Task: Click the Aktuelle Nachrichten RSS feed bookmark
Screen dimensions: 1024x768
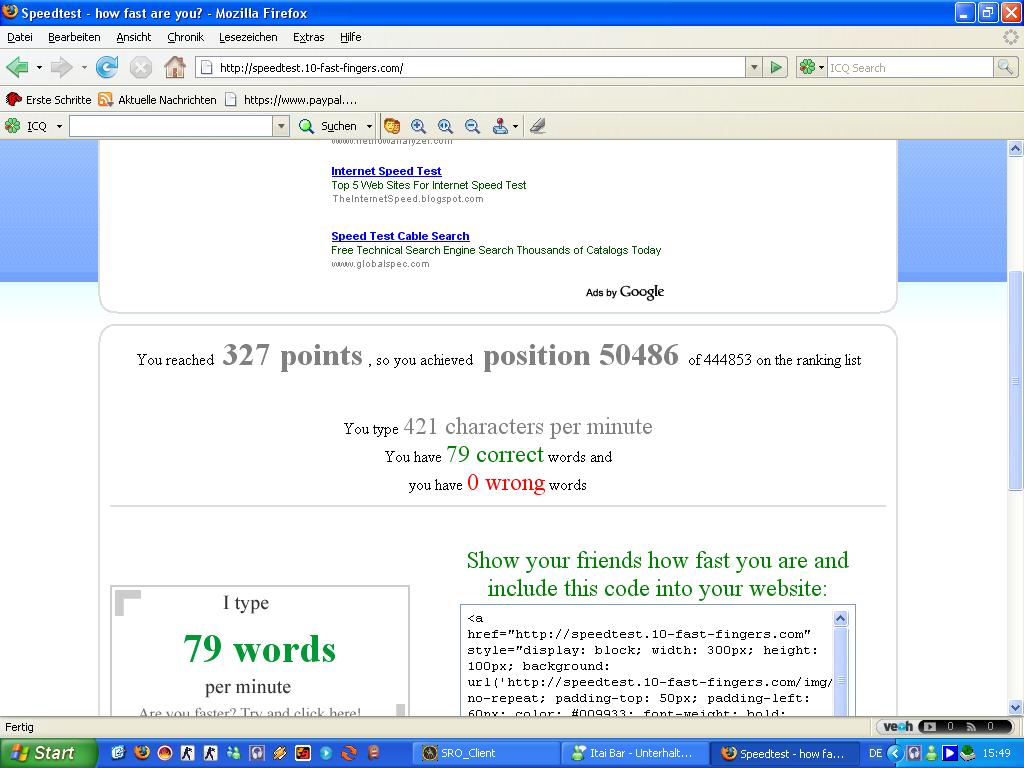Action: [157, 100]
